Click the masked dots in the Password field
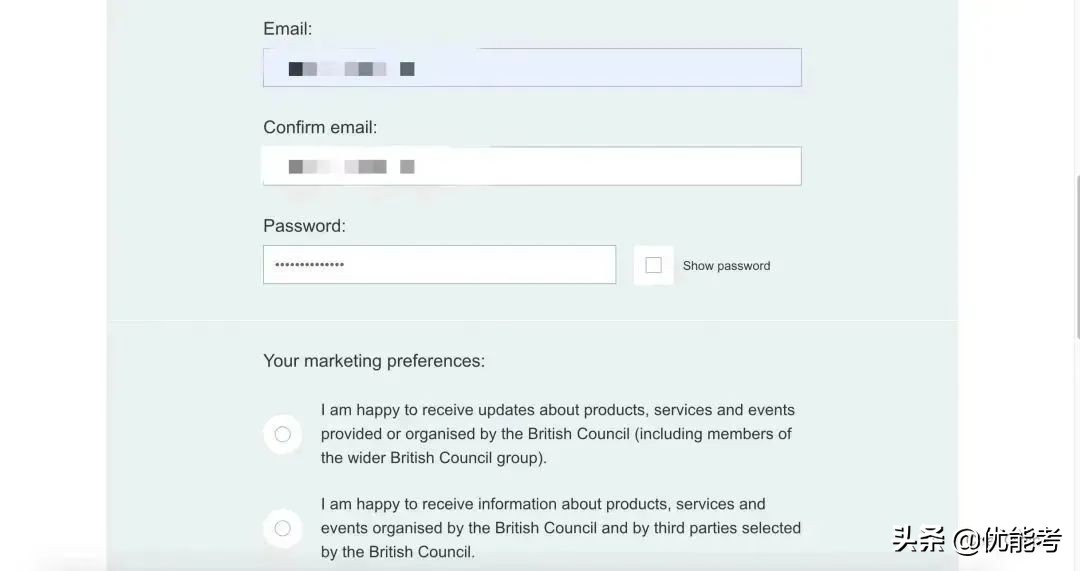Image resolution: width=1080 pixels, height=571 pixels. pyautogui.click(x=310, y=265)
